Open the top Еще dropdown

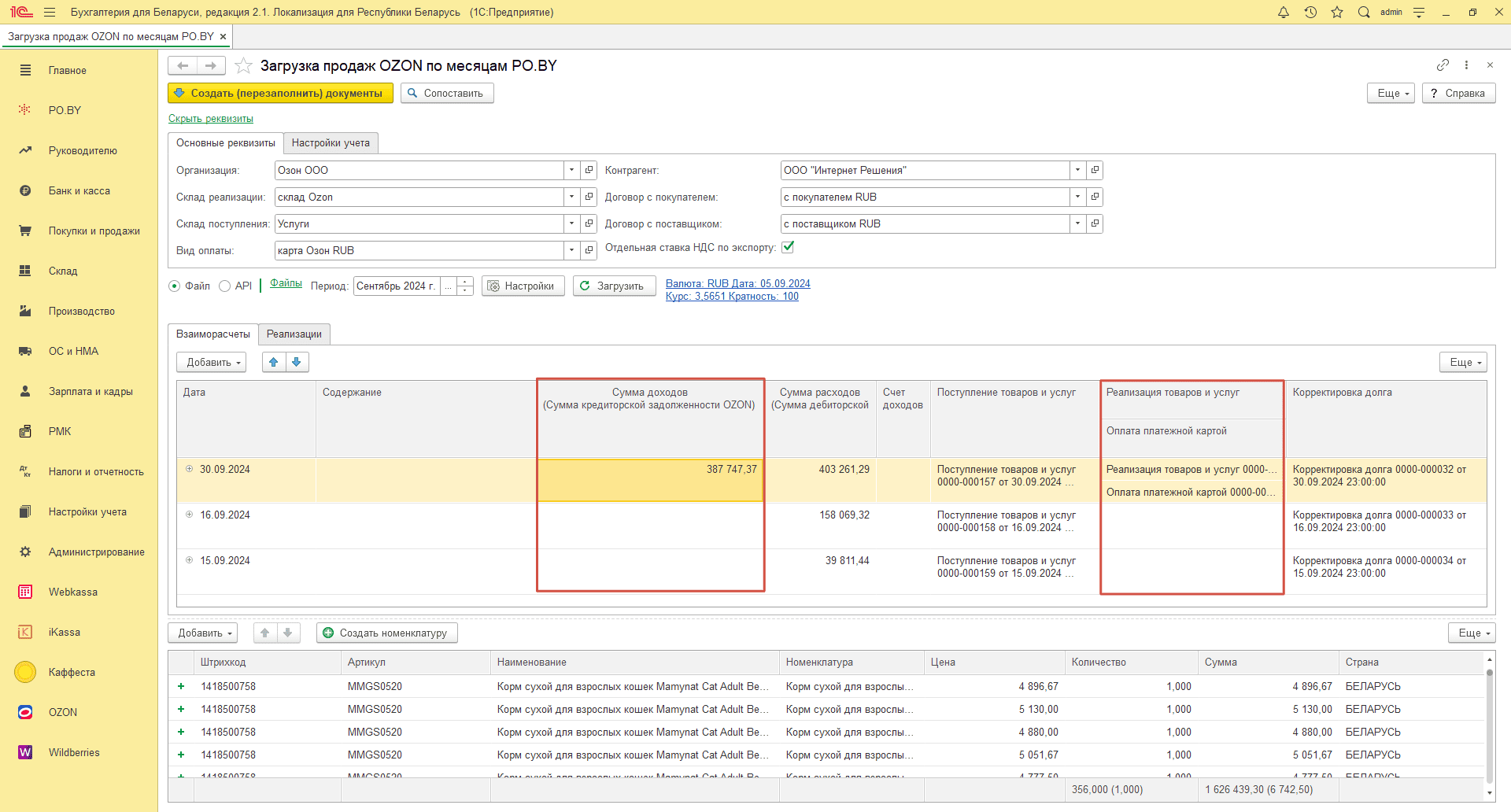pos(1391,93)
